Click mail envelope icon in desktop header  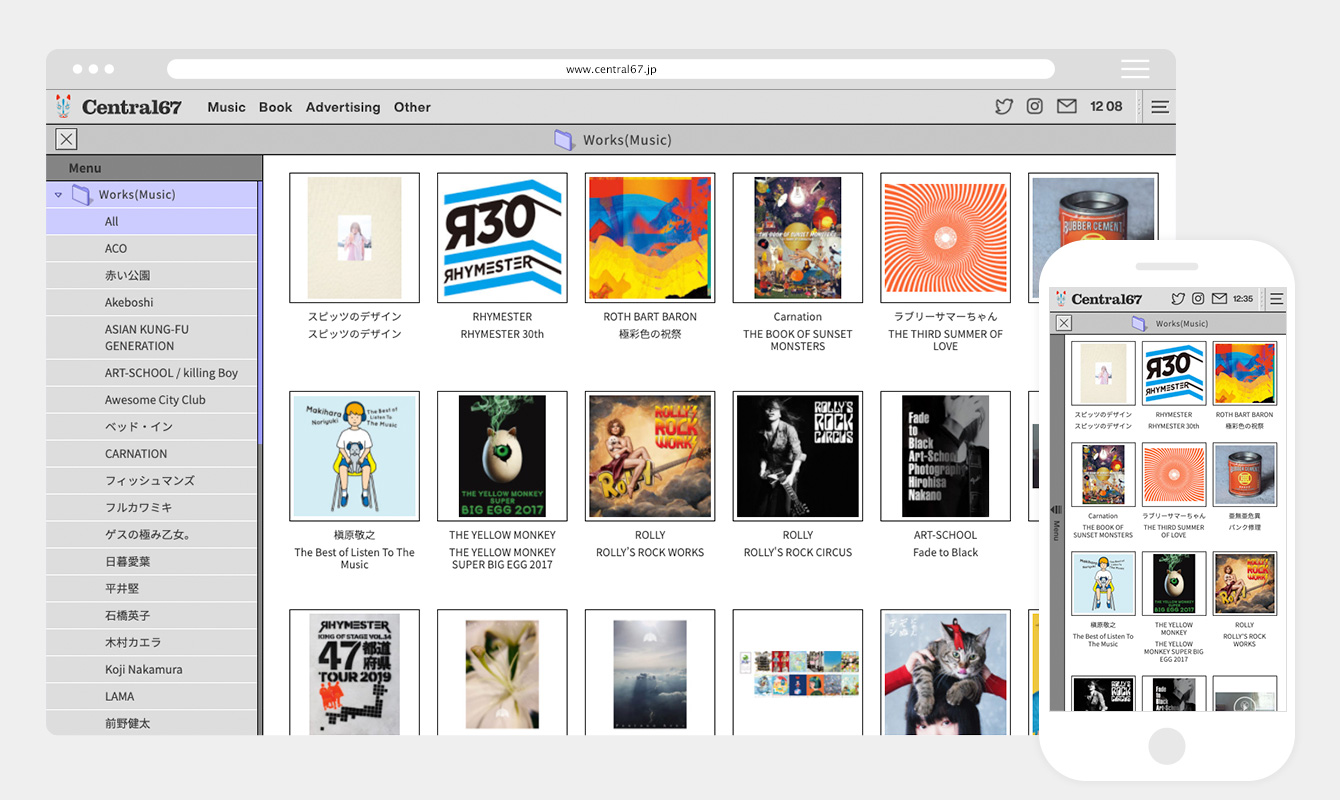(x=1067, y=107)
